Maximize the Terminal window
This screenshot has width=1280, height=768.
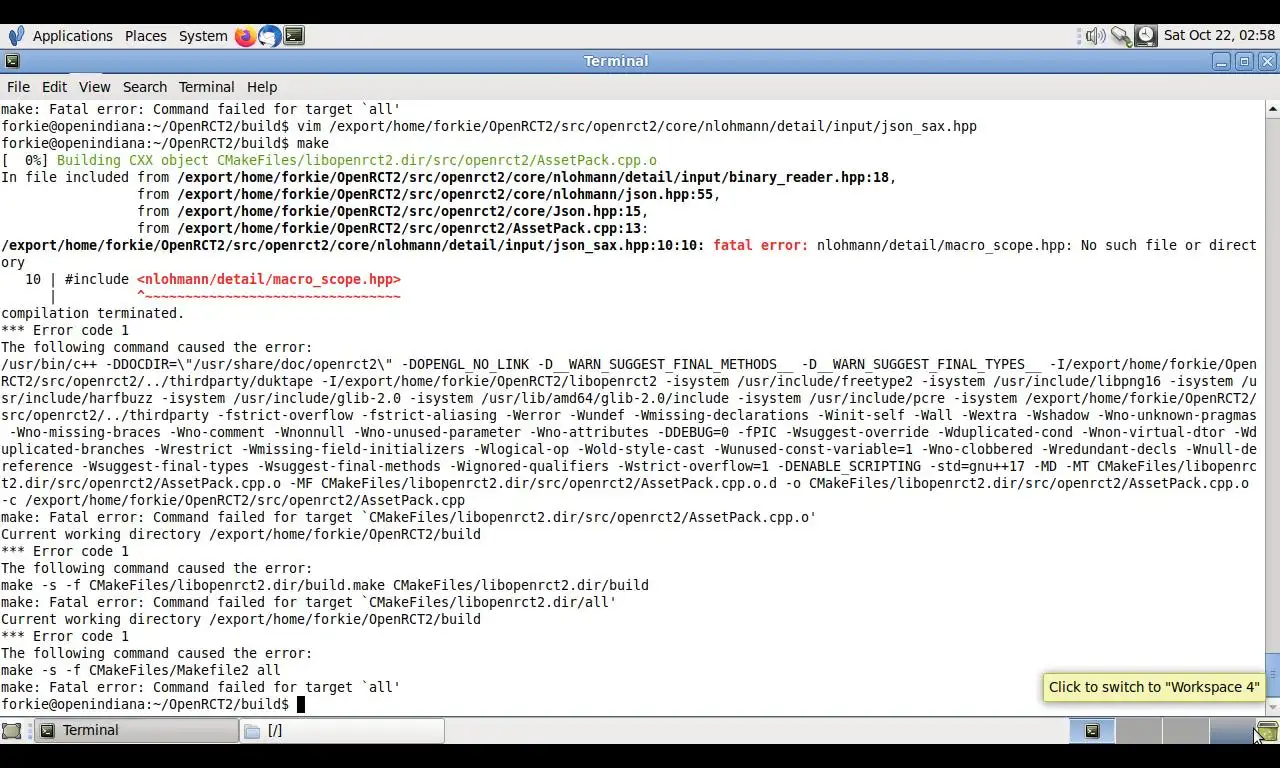tap(1244, 61)
